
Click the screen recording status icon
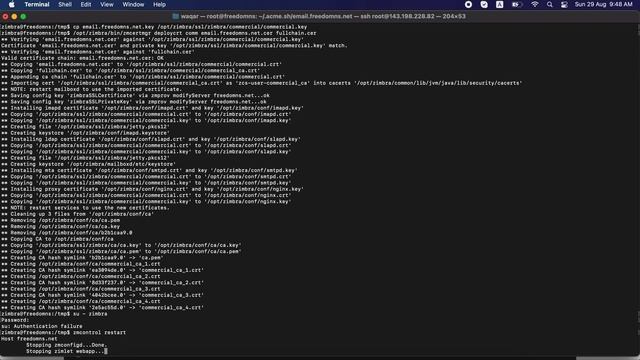click(x=469, y=4)
